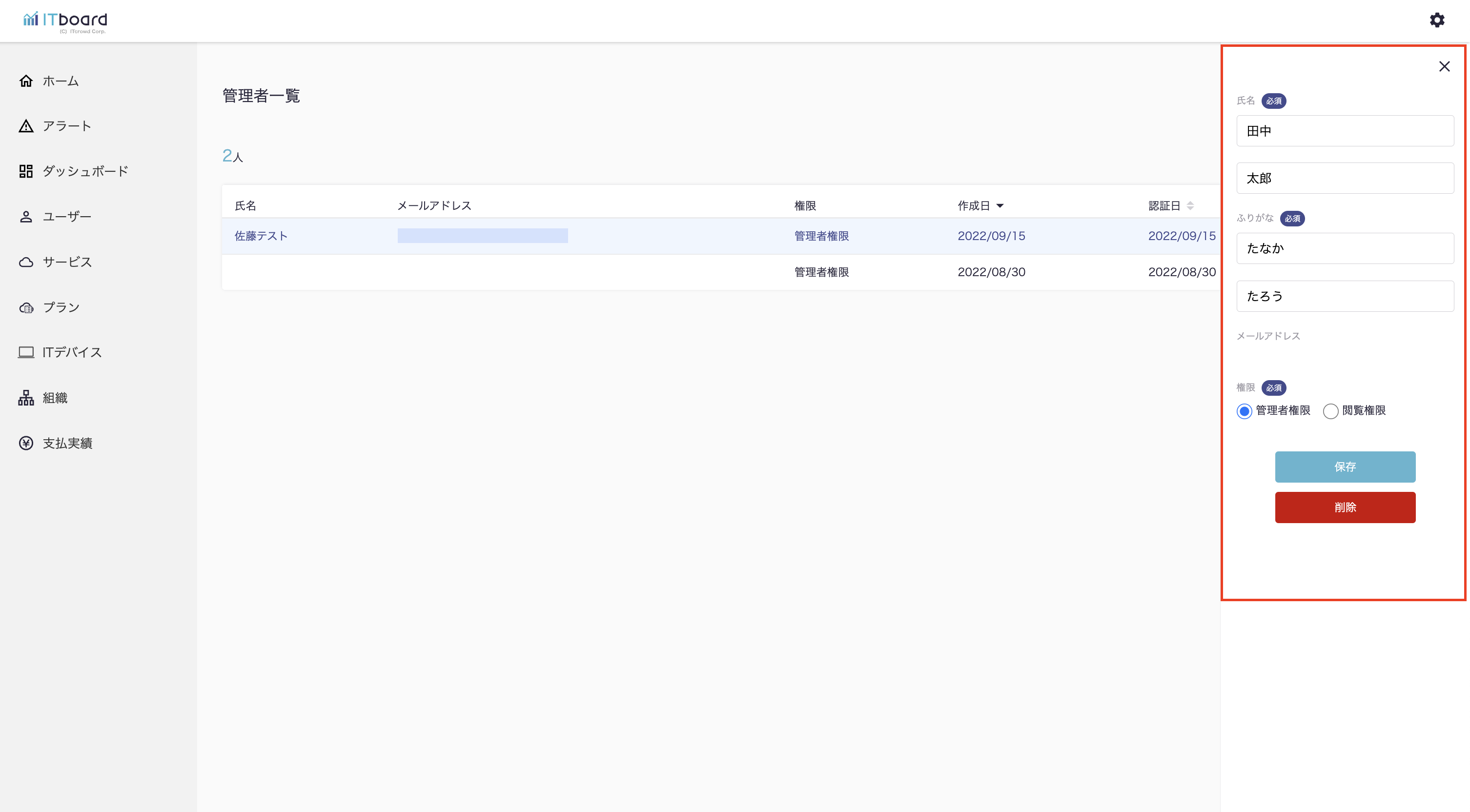Sort by 認証日 column arrows
The image size is (1470, 812).
(1190, 205)
